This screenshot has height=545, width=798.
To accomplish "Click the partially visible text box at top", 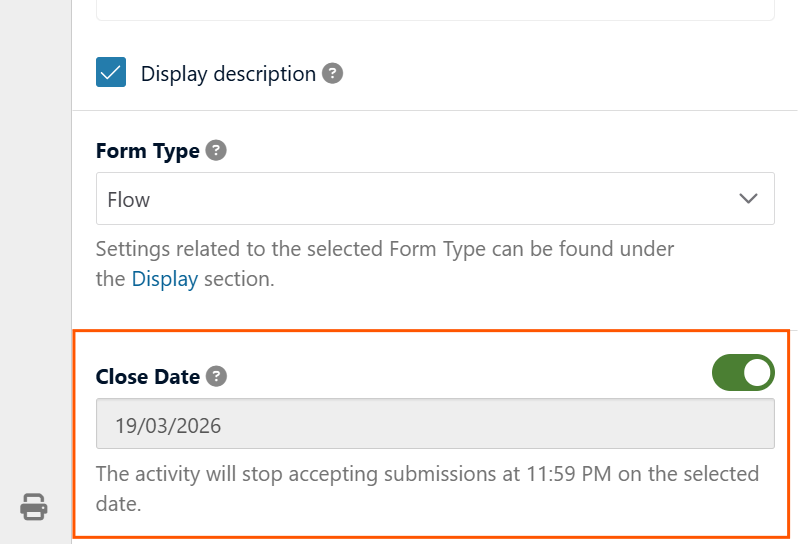I will click(x=434, y=10).
